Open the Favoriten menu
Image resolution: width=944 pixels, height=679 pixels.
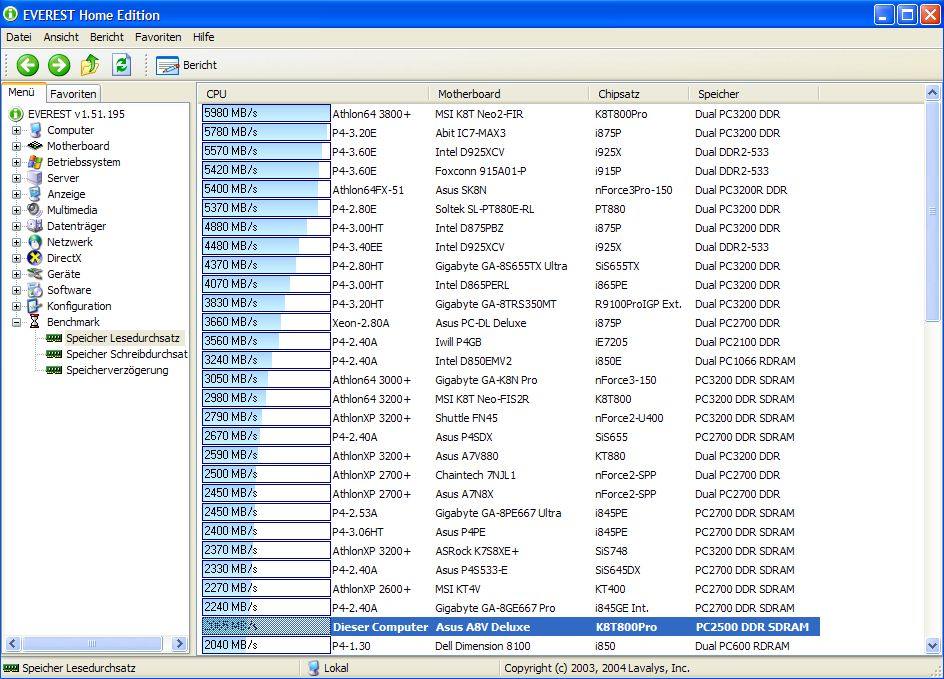click(x=158, y=37)
